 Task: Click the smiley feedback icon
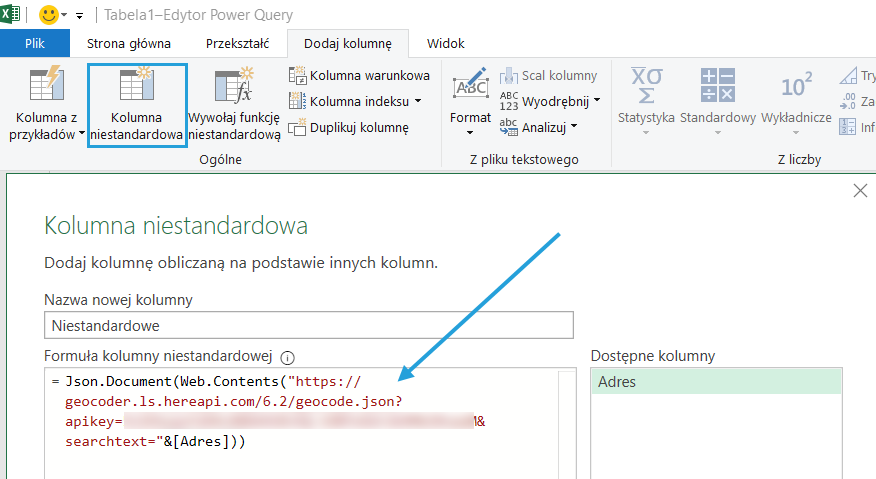pyautogui.click(x=49, y=15)
